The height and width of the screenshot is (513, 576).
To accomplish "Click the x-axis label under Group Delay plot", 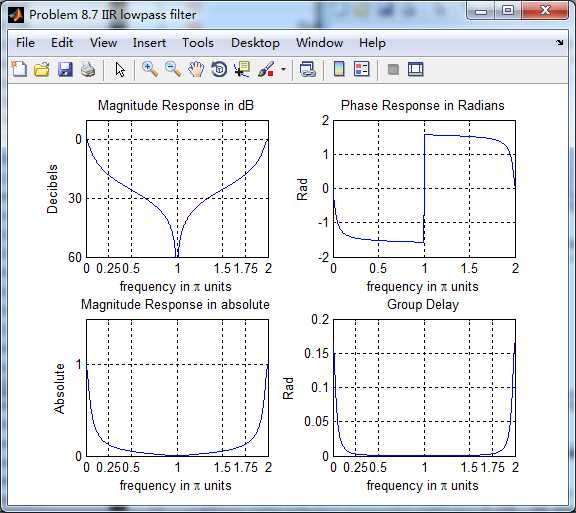I will coord(422,486).
